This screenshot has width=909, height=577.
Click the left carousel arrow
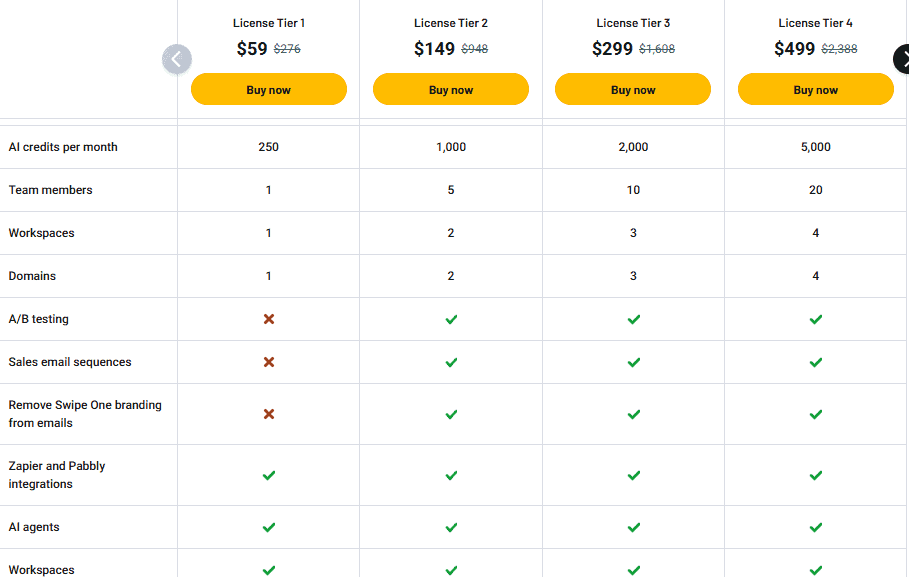click(177, 59)
